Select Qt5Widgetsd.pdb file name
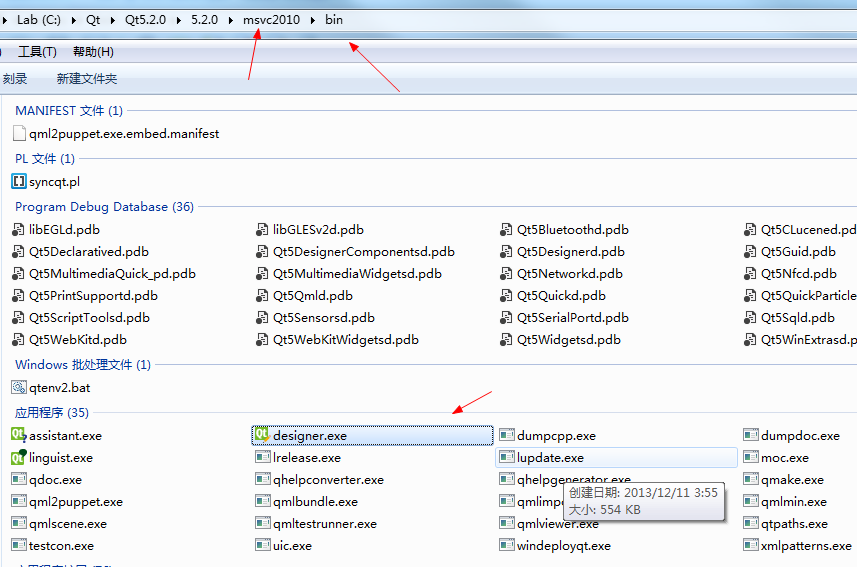This screenshot has height=567, width=857. (x=569, y=340)
